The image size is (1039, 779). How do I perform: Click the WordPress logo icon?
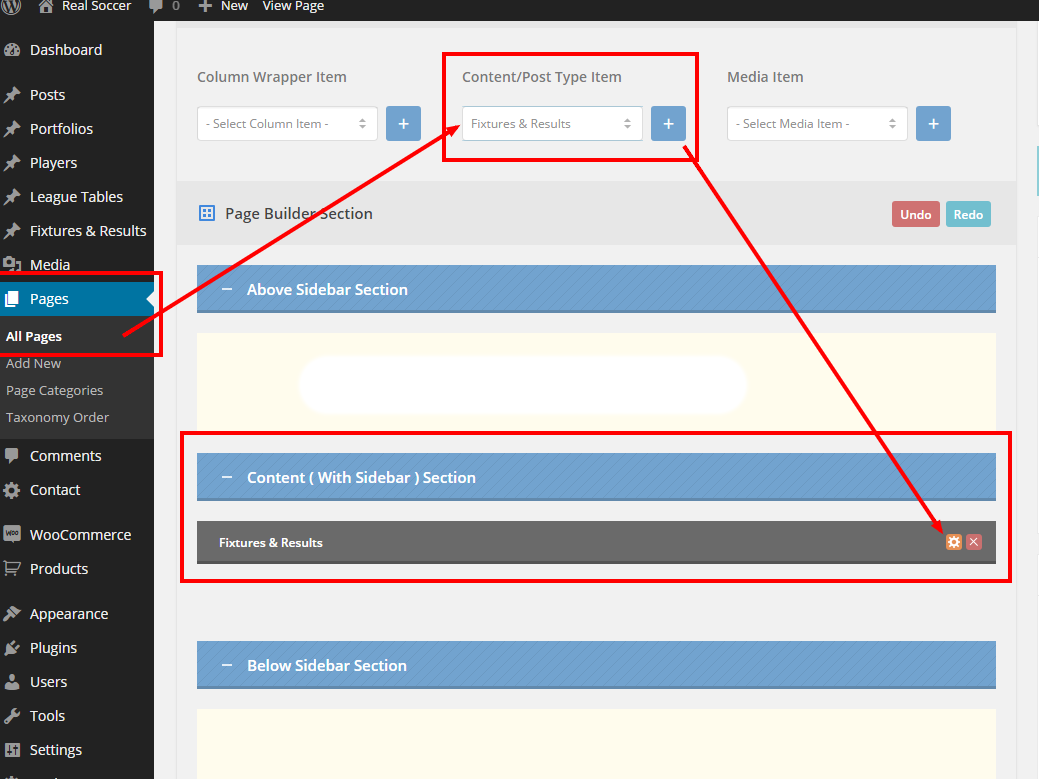(x=12, y=6)
